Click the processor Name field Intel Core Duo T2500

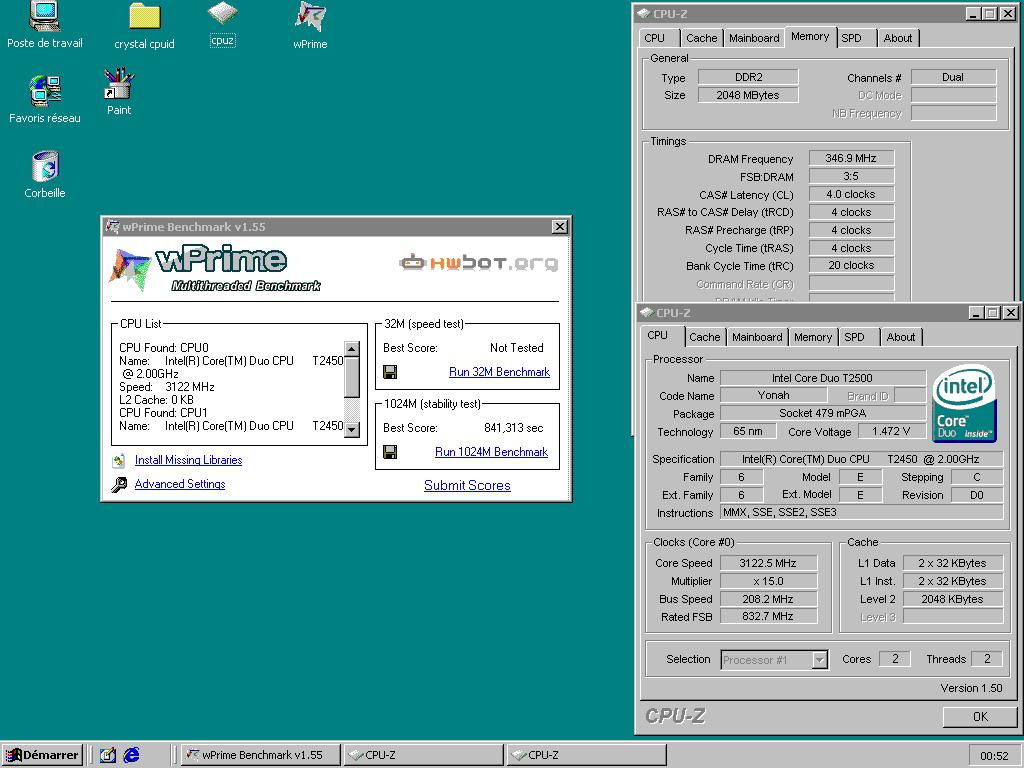(x=822, y=378)
